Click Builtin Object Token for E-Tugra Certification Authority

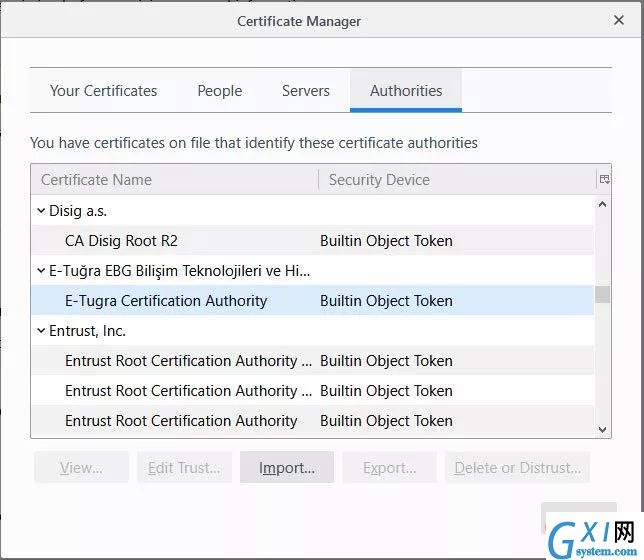pyautogui.click(x=386, y=301)
